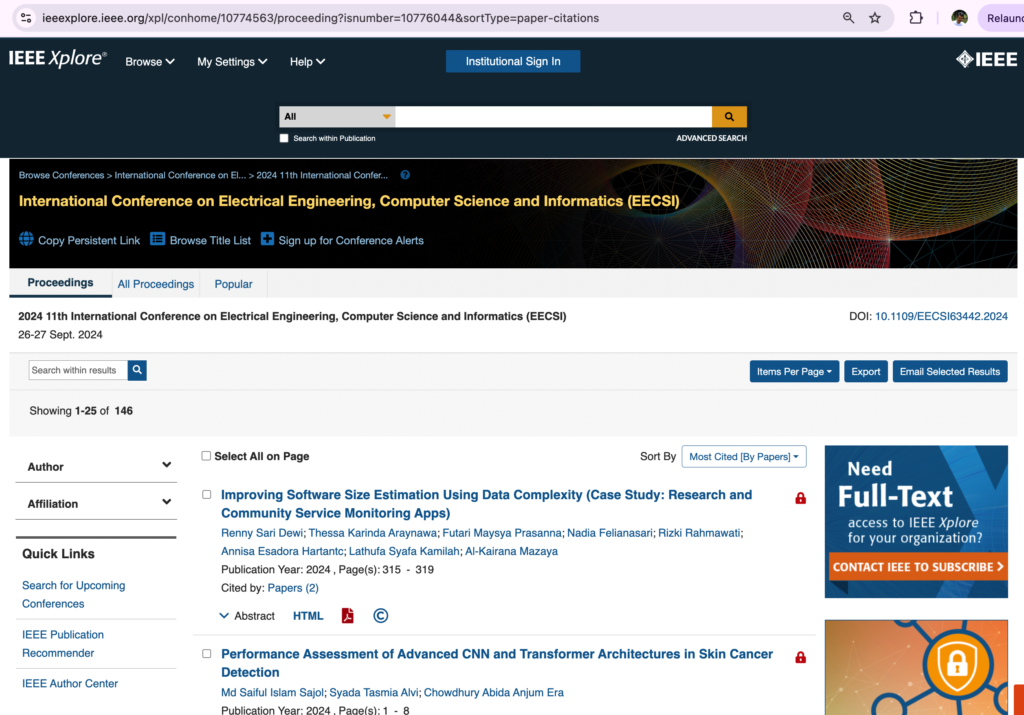Open the Items Per Page dropdown

794,371
